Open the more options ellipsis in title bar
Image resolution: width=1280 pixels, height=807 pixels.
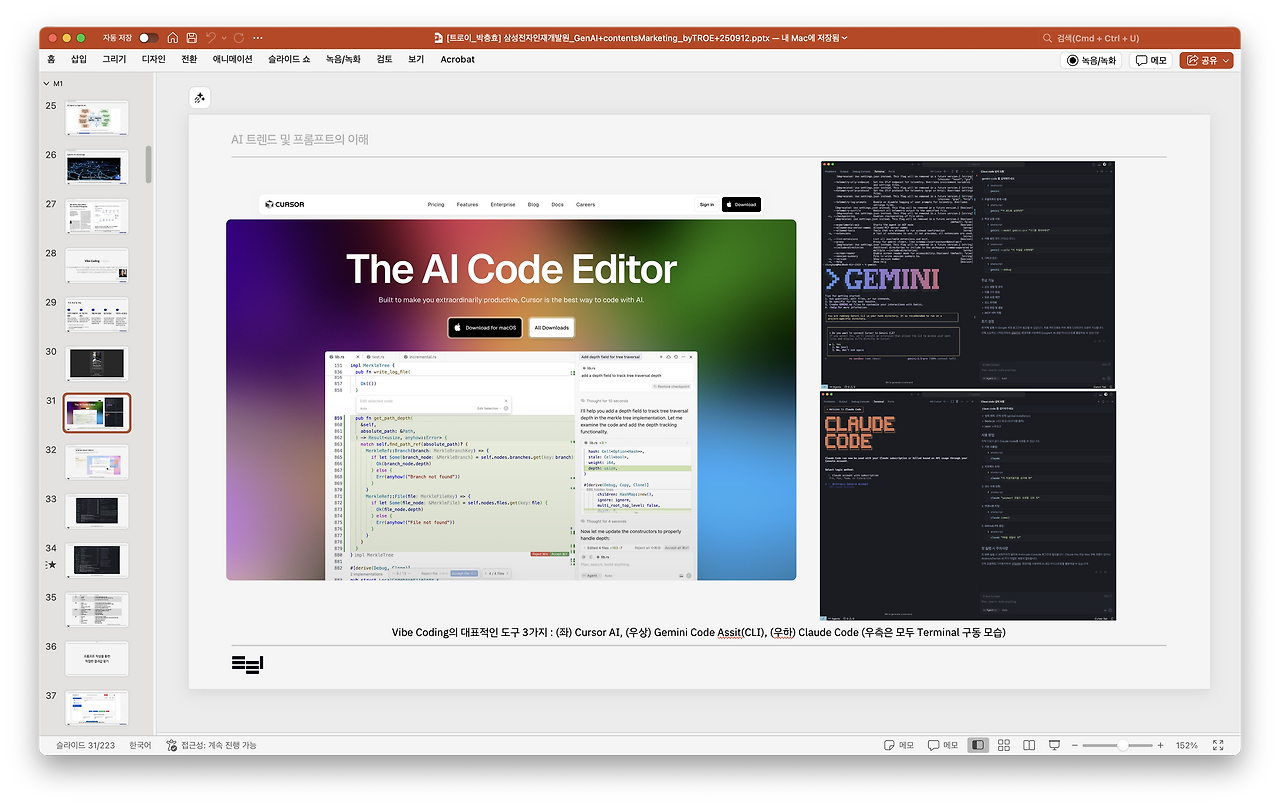(x=258, y=38)
